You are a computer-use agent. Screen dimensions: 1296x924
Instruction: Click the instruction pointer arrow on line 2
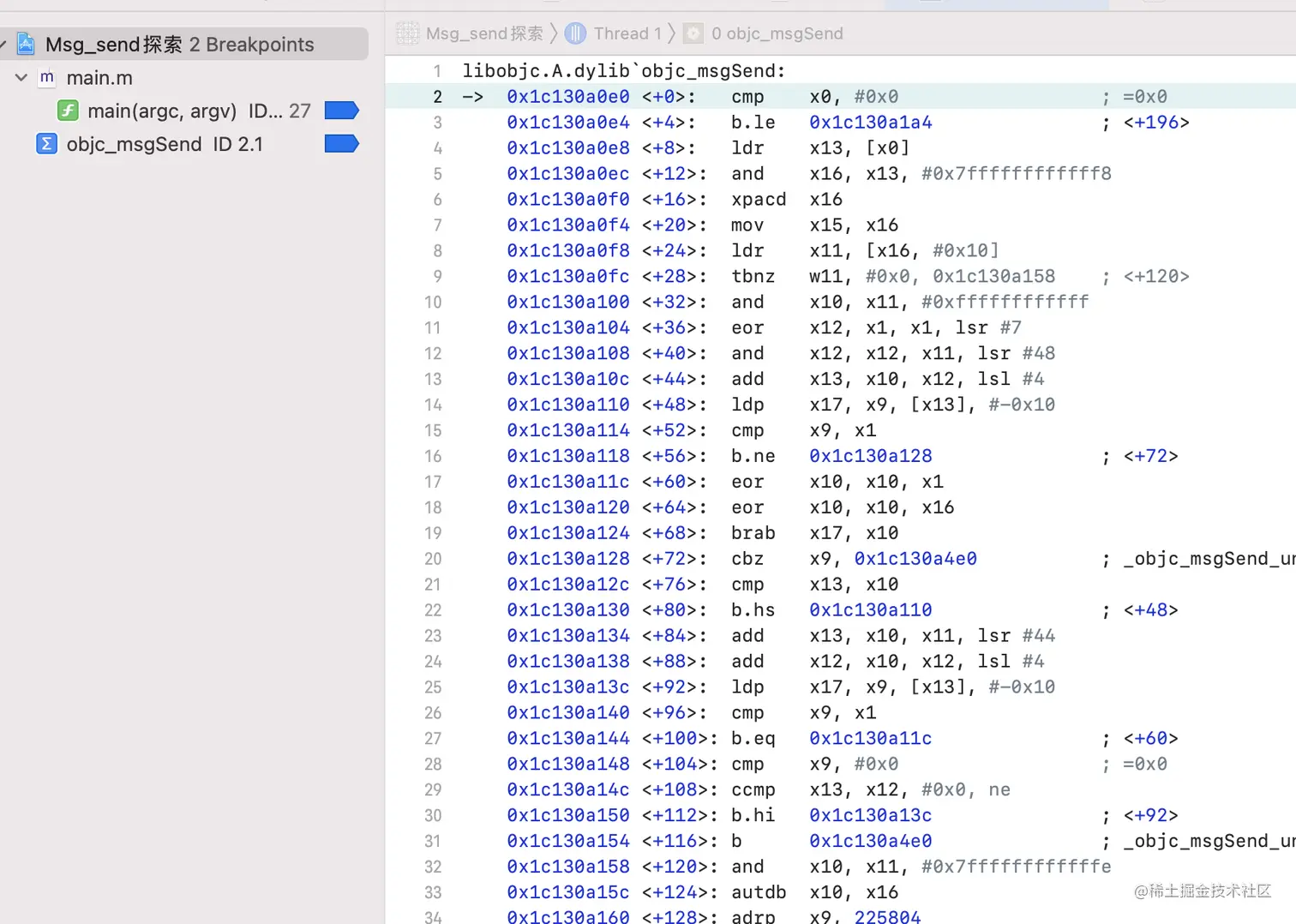pyautogui.click(x=472, y=97)
